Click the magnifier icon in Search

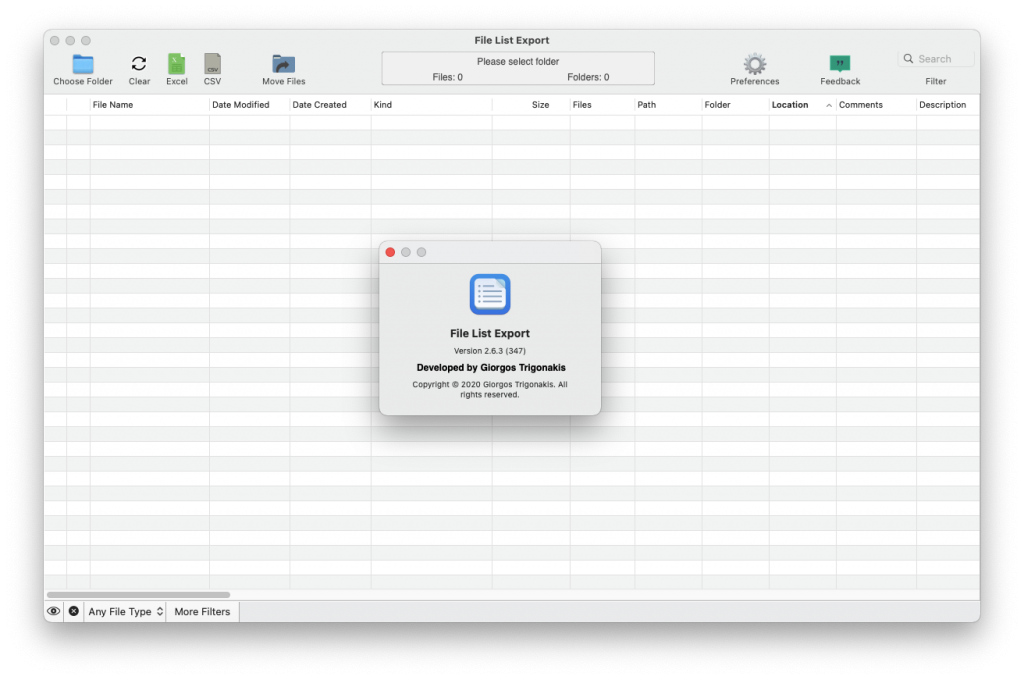(x=908, y=59)
